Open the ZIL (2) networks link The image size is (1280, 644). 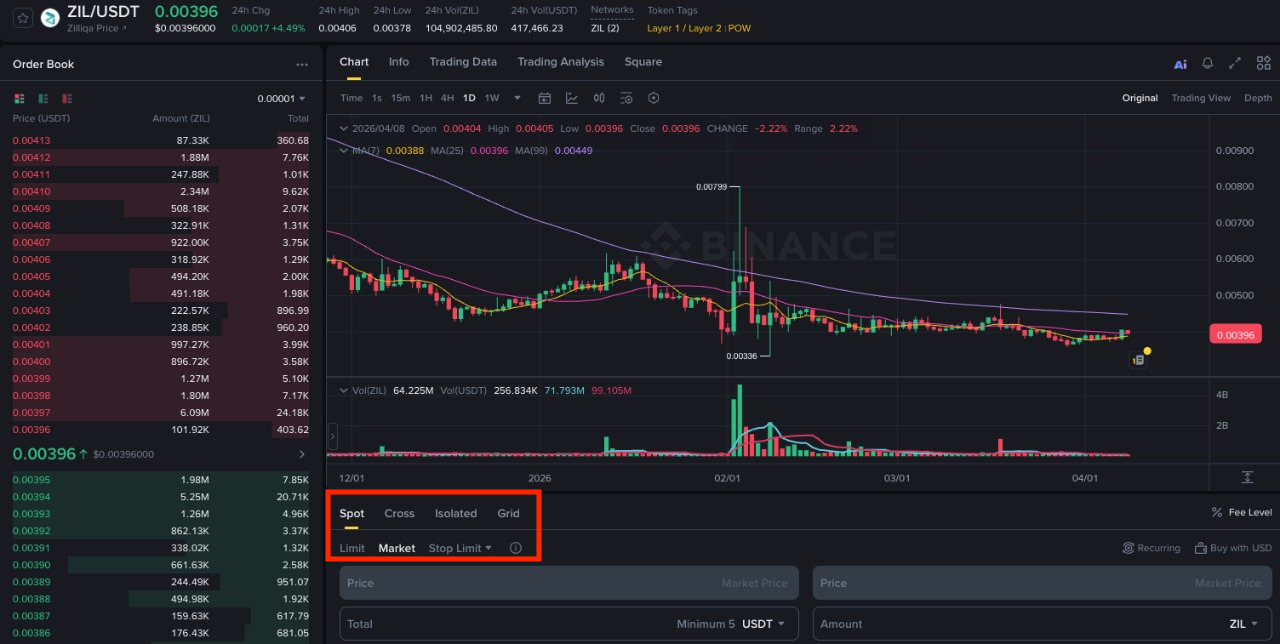coord(605,28)
